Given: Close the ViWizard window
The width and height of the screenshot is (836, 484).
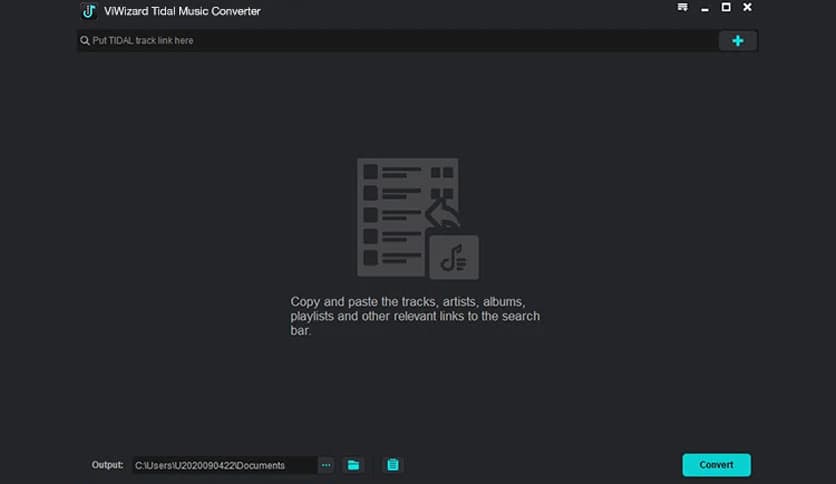Looking at the screenshot, I should pyautogui.click(x=747, y=7).
